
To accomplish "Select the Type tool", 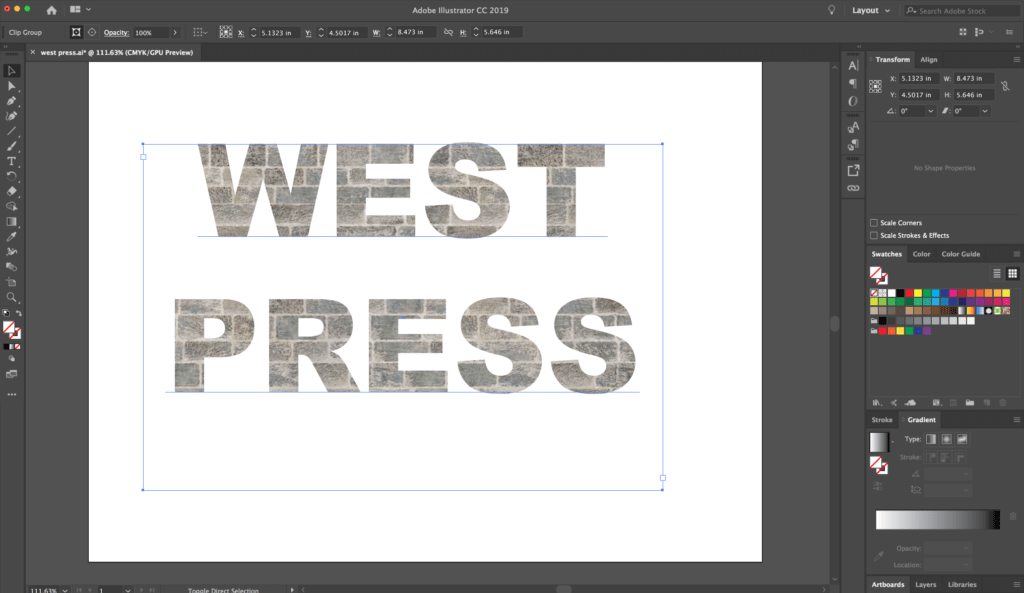I will [12, 162].
